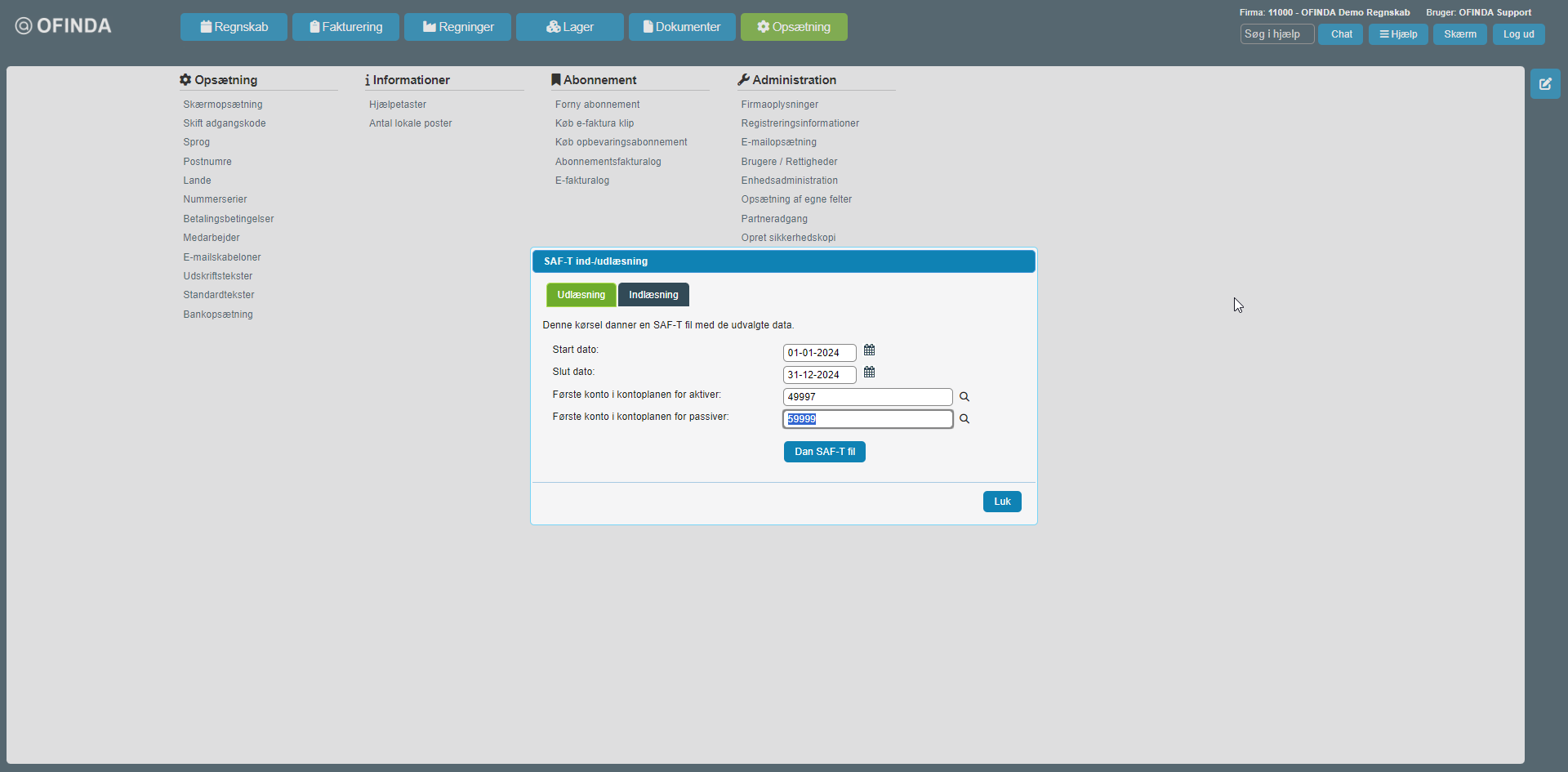Viewport: 1568px width, 772px height.
Task: Open the Chat button
Action: (1341, 34)
